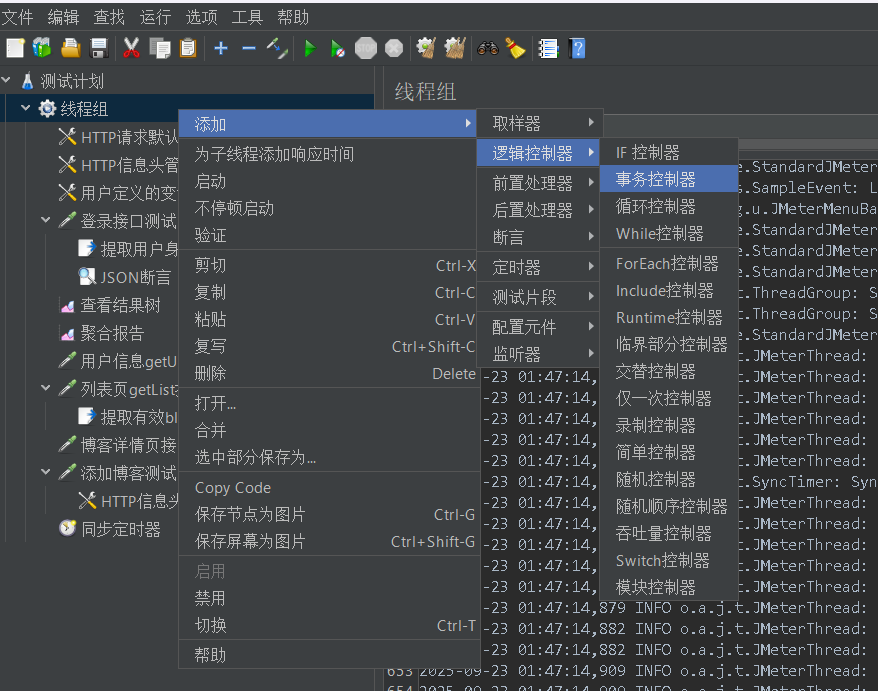
Task: Open the Function Helper dialog icon
Action: pyautogui.click(x=547, y=47)
